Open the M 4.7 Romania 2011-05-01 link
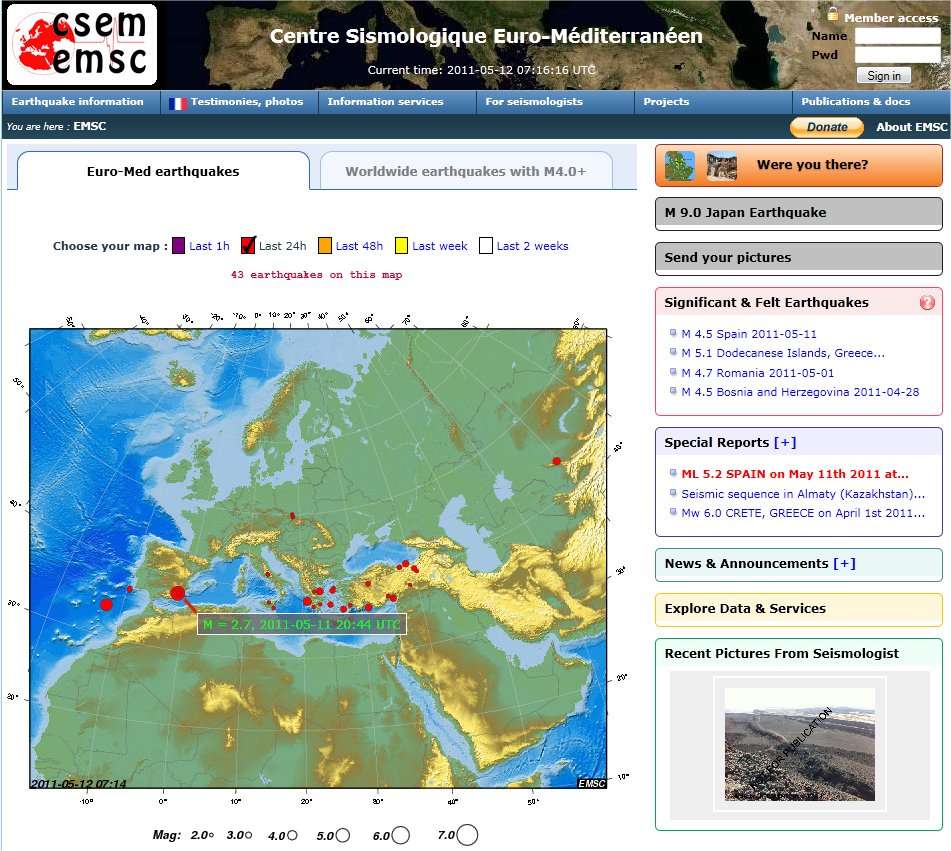The height and width of the screenshot is (851, 951). (x=758, y=373)
